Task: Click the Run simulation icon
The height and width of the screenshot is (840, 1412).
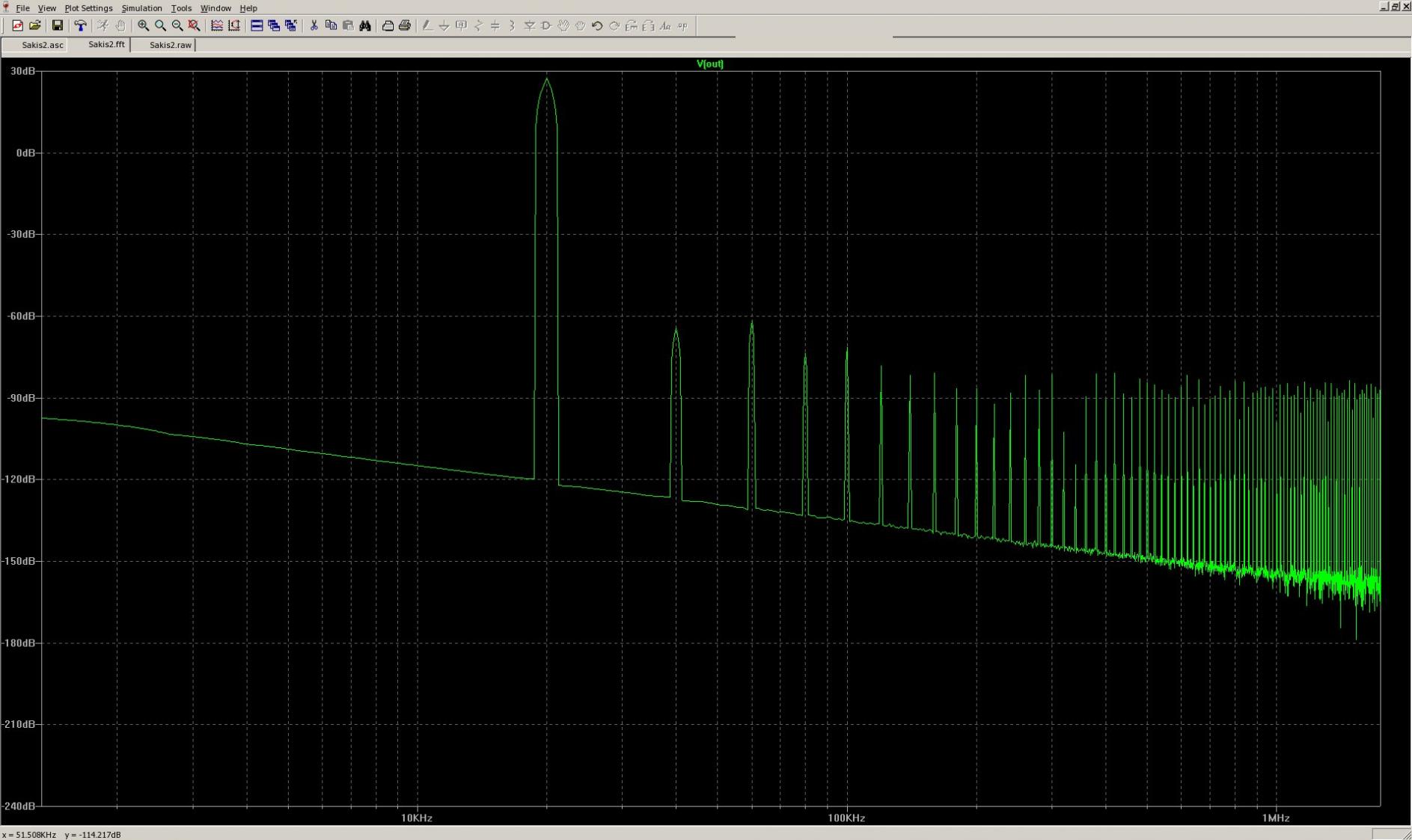Action: (103, 26)
